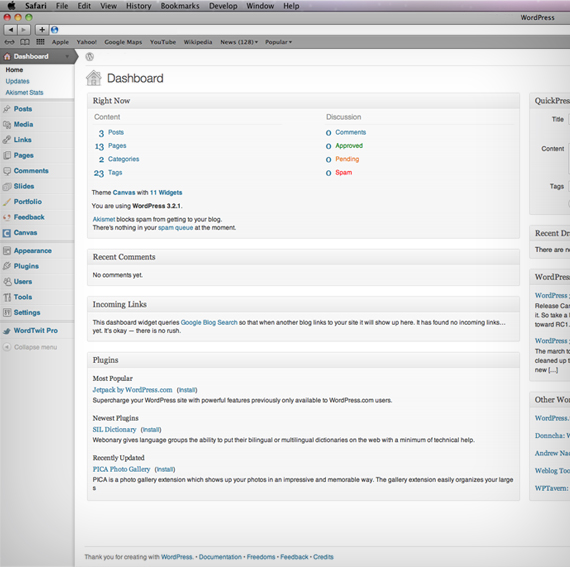The width and height of the screenshot is (570, 567).
Task: Expand the Dashboard menu arrow
Action: pyautogui.click(x=67, y=56)
